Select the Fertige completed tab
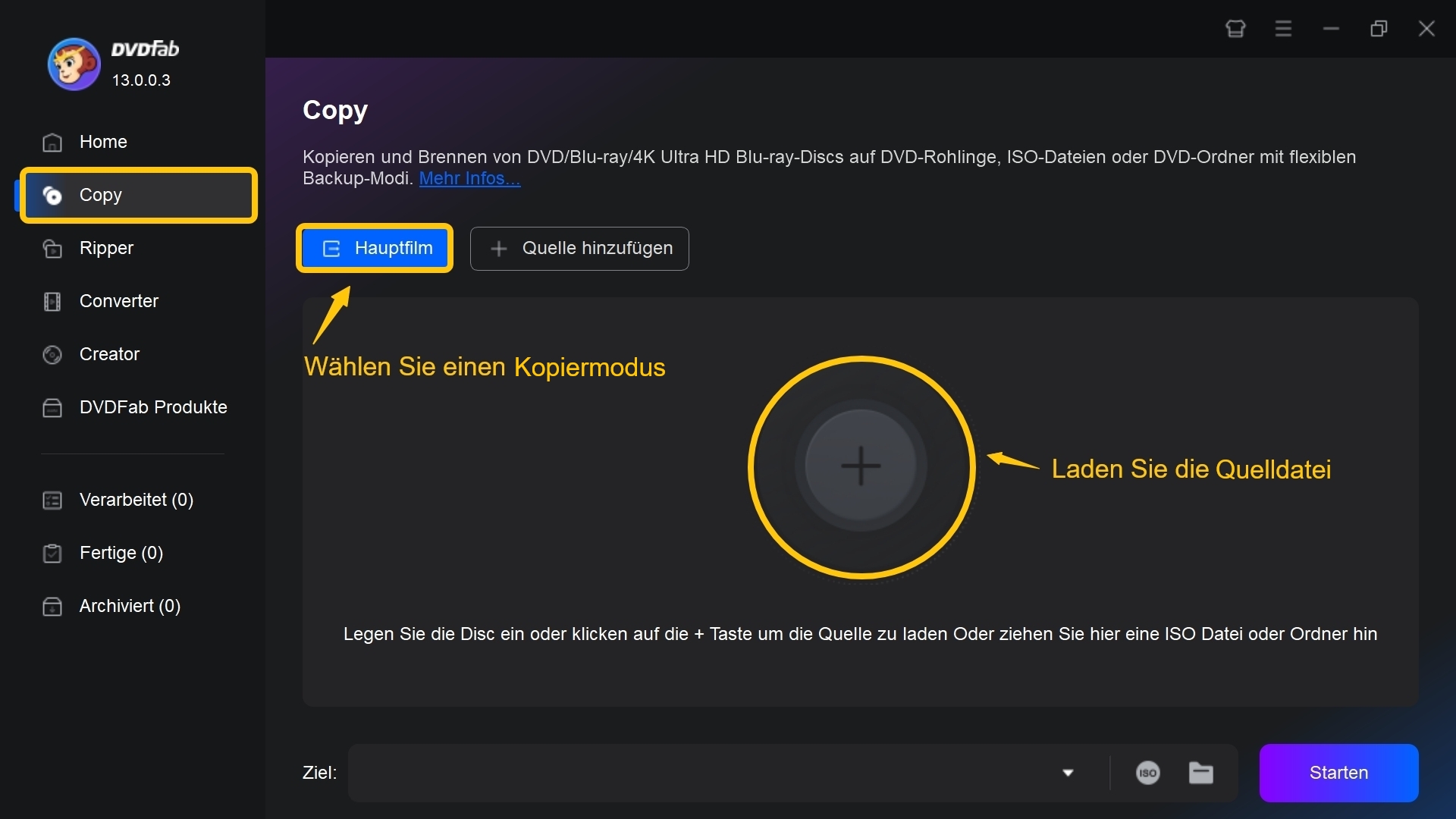 pyautogui.click(x=121, y=552)
